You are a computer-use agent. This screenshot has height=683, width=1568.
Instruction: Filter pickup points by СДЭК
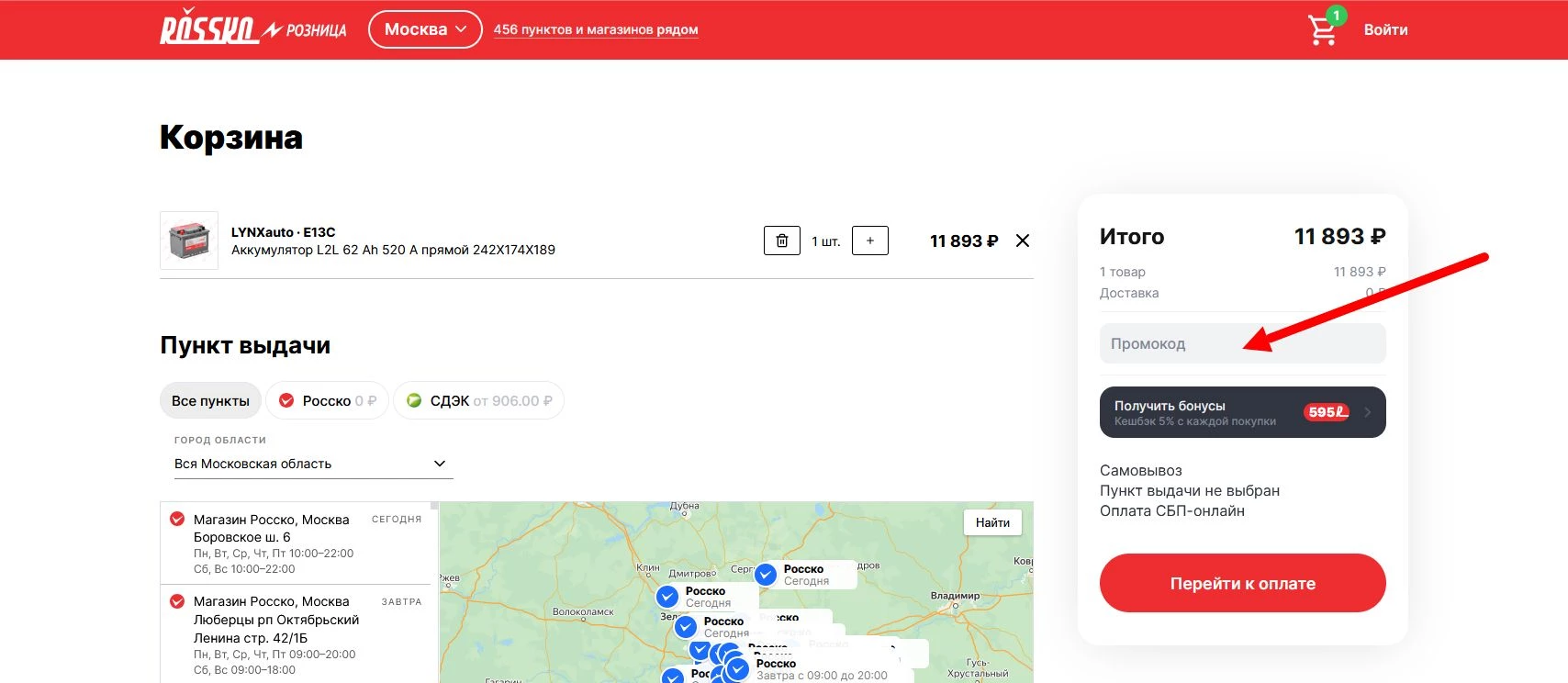click(478, 401)
